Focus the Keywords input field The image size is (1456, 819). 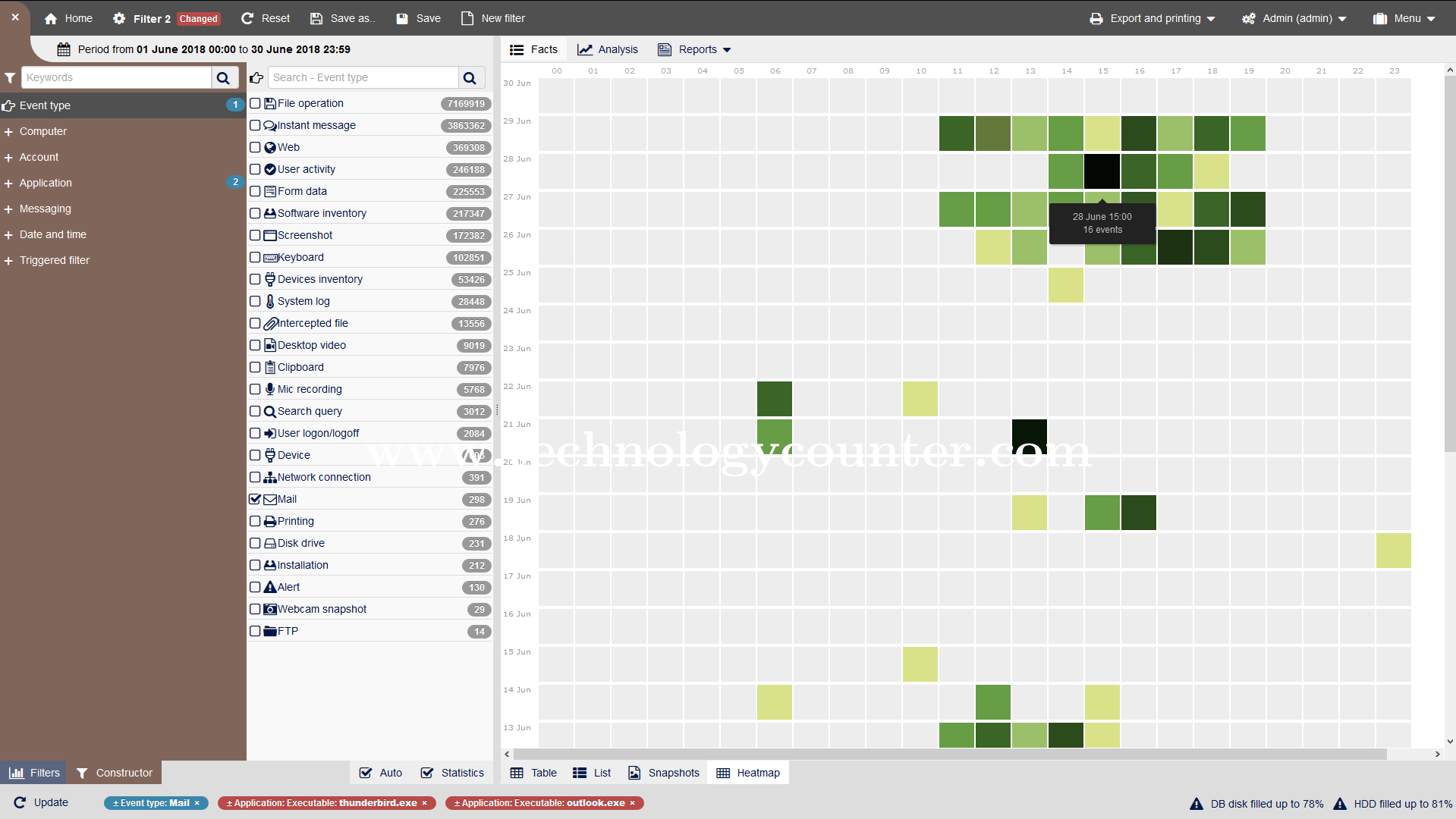(116, 77)
